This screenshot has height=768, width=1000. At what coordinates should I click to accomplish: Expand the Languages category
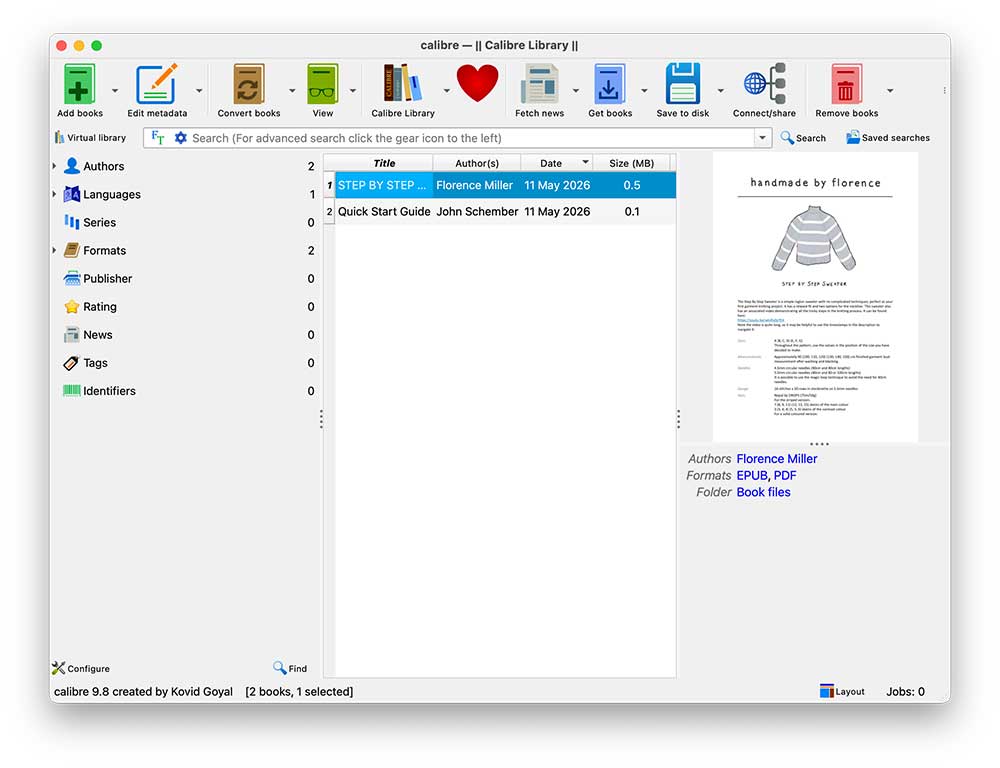[54, 194]
